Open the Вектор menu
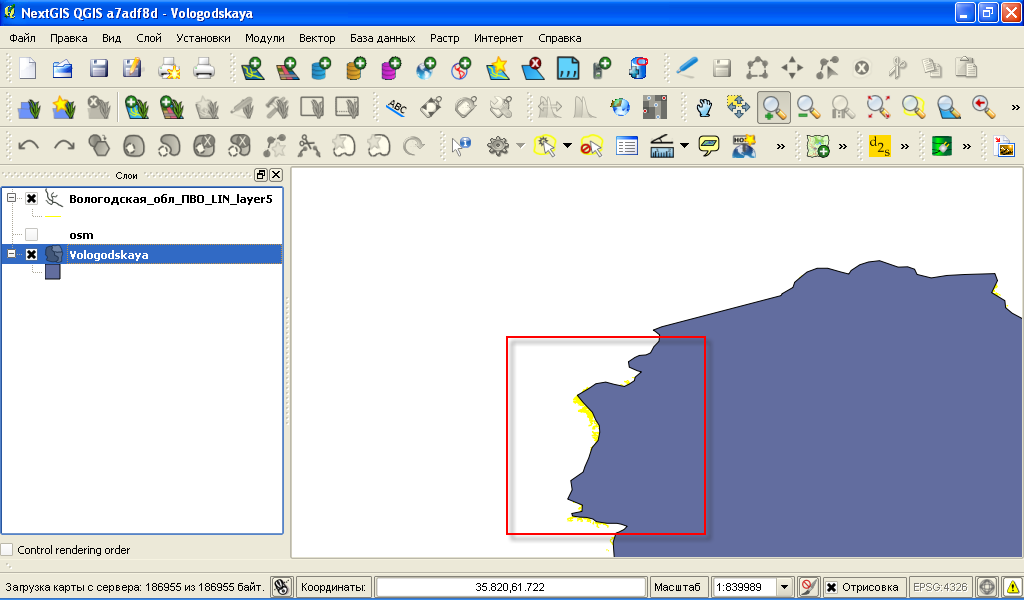This screenshot has width=1024, height=600. pyautogui.click(x=317, y=38)
